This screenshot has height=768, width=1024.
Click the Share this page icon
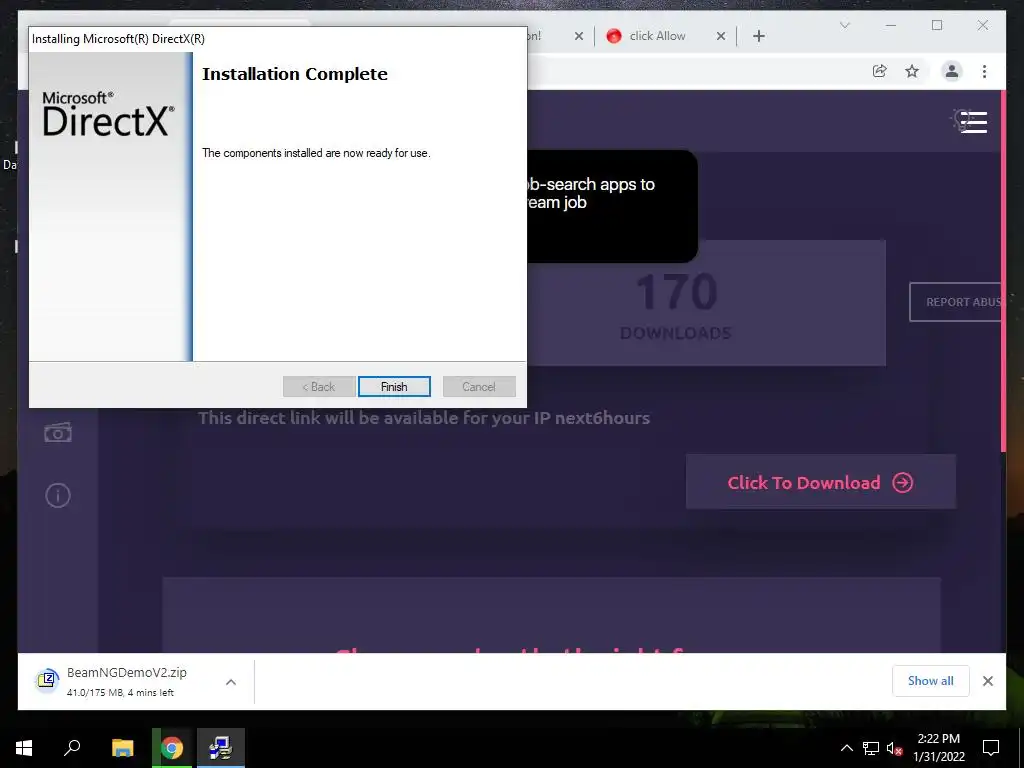[x=880, y=71]
